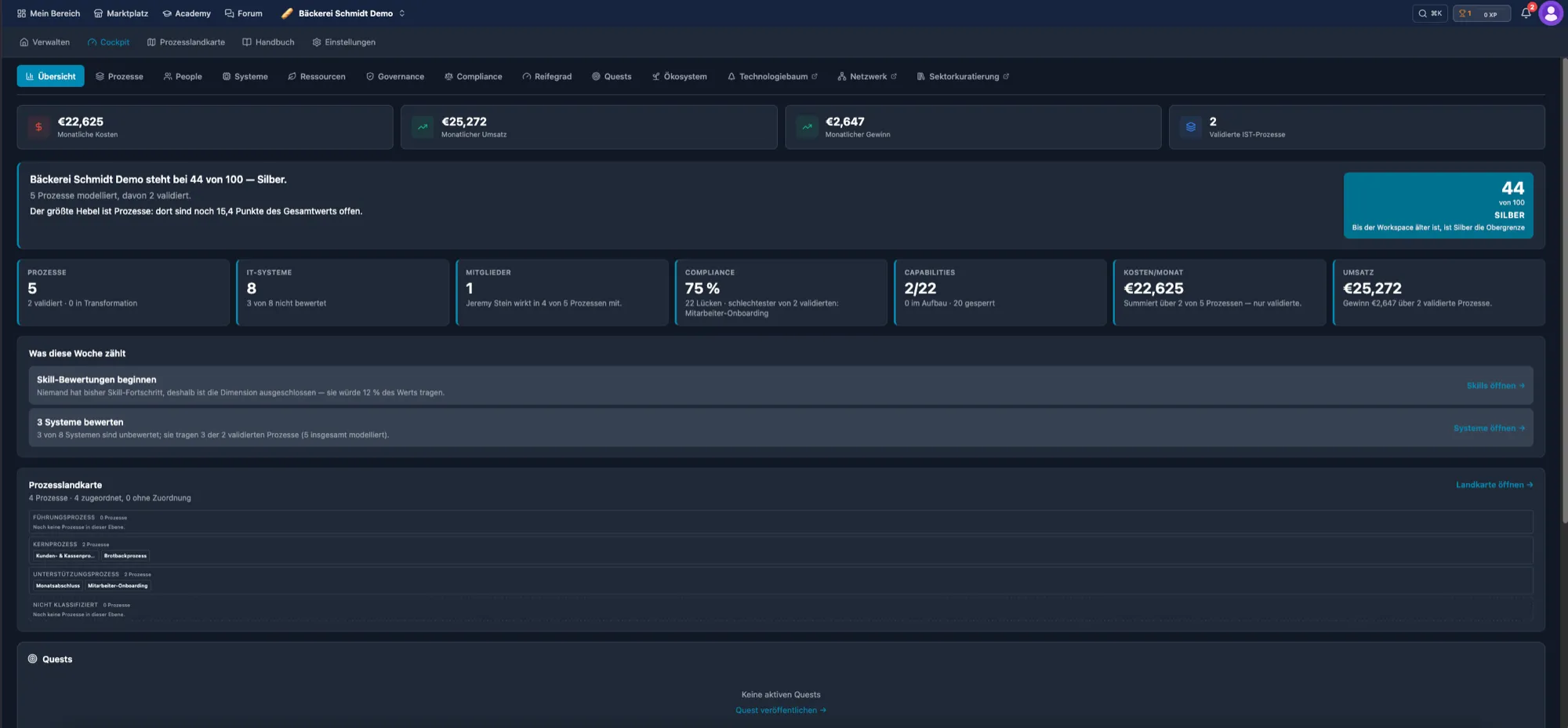Open the Prozesslandkarte navigation item
The height and width of the screenshot is (728, 1568).
186,42
